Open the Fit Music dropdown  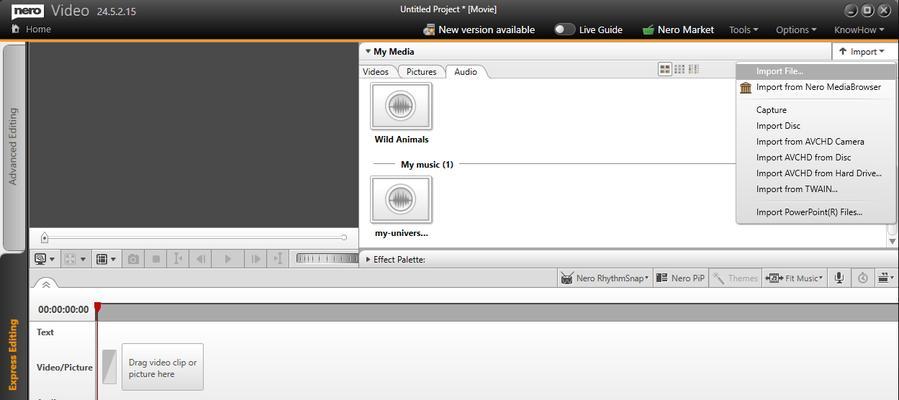(x=794, y=278)
